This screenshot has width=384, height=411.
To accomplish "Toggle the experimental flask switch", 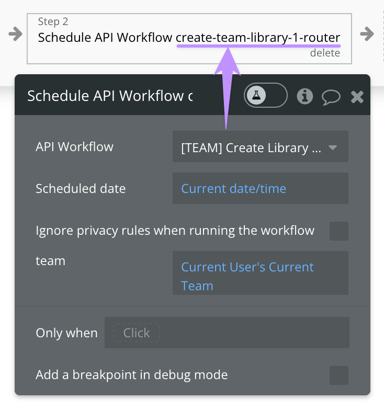I will (266, 96).
